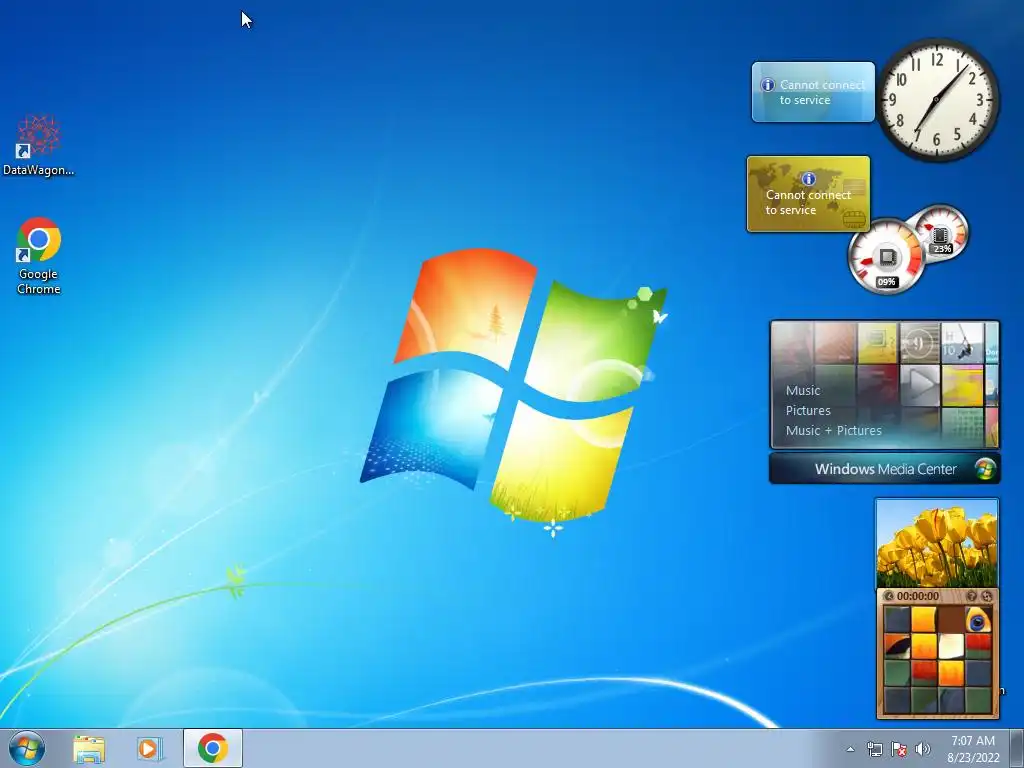Launch Windows Explorer from the taskbar

click(89, 749)
